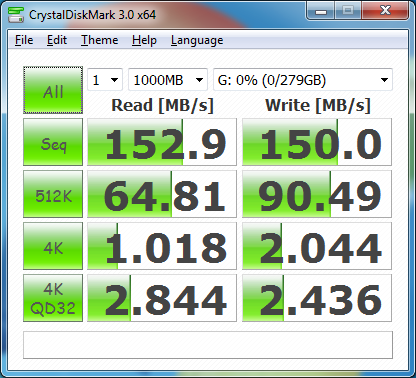416x378 pixels.
Task: Start the 4K QD32 test
Action: coord(53,298)
